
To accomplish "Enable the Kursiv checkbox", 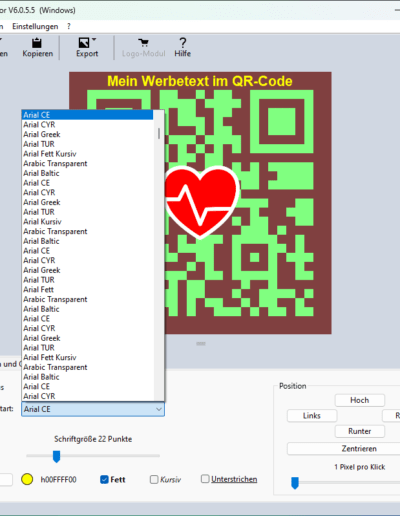I will pyautogui.click(x=154, y=479).
